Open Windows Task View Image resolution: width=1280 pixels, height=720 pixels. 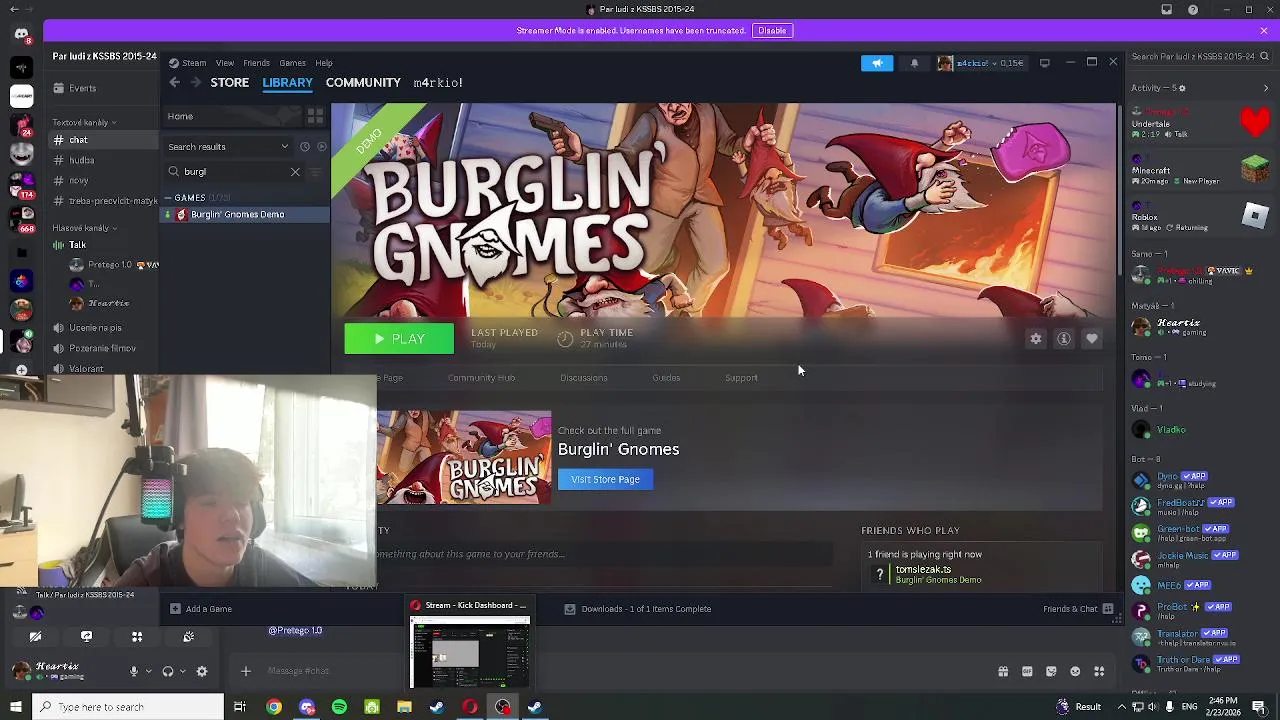[x=240, y=707]
